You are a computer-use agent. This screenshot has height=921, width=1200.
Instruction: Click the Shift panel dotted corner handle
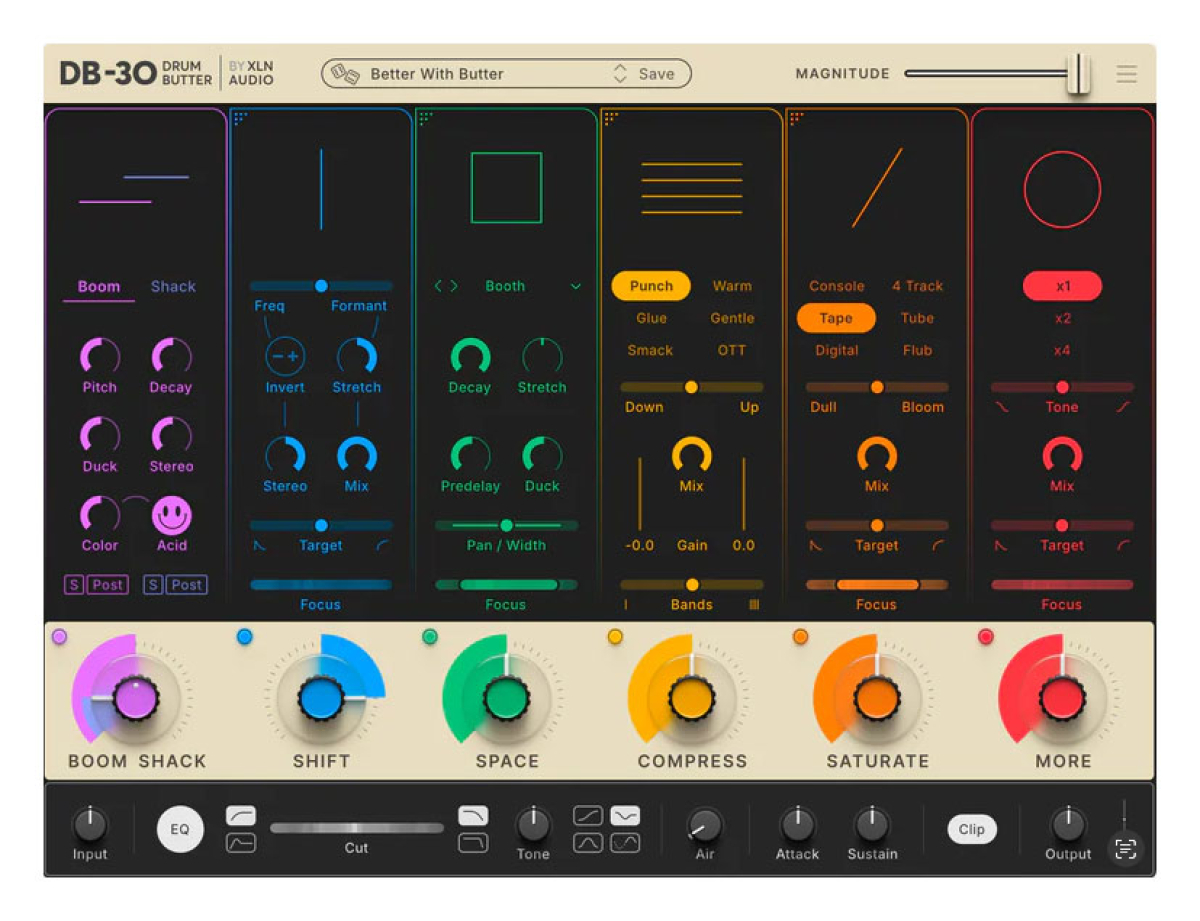(x=240, y=118)
